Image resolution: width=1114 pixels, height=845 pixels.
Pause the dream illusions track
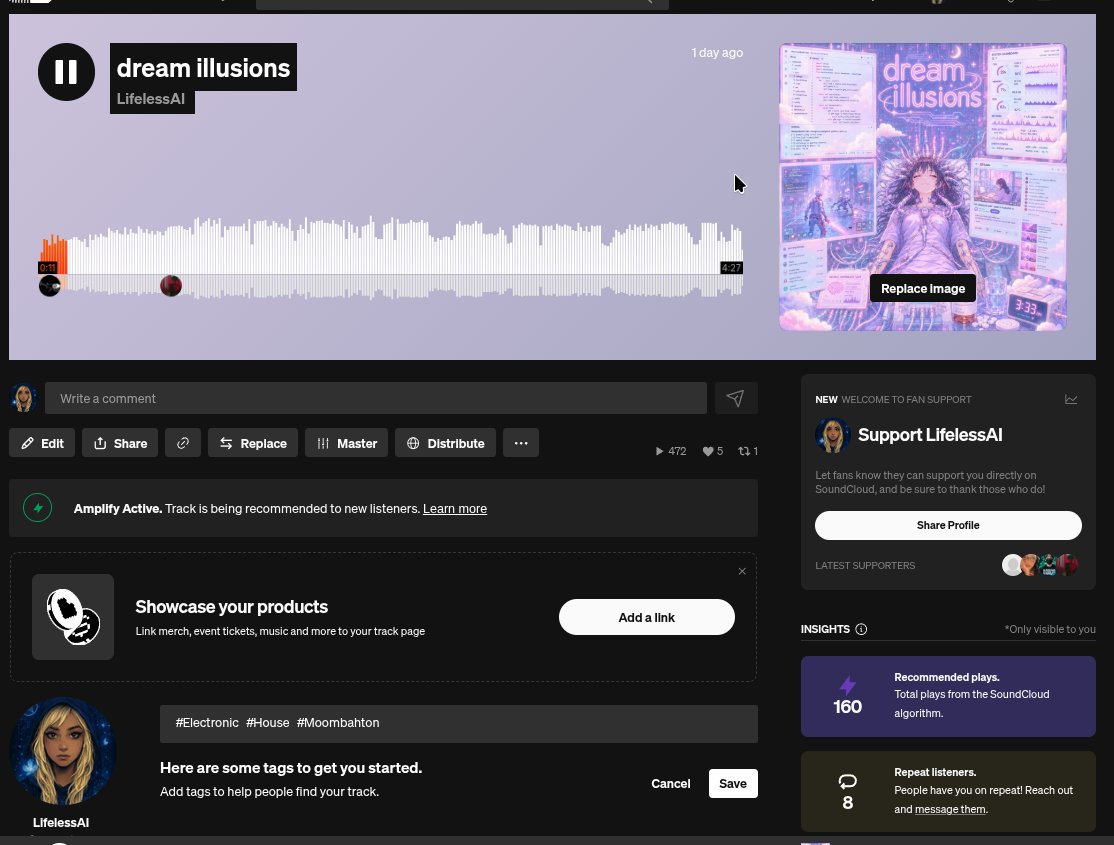point(66,72)
